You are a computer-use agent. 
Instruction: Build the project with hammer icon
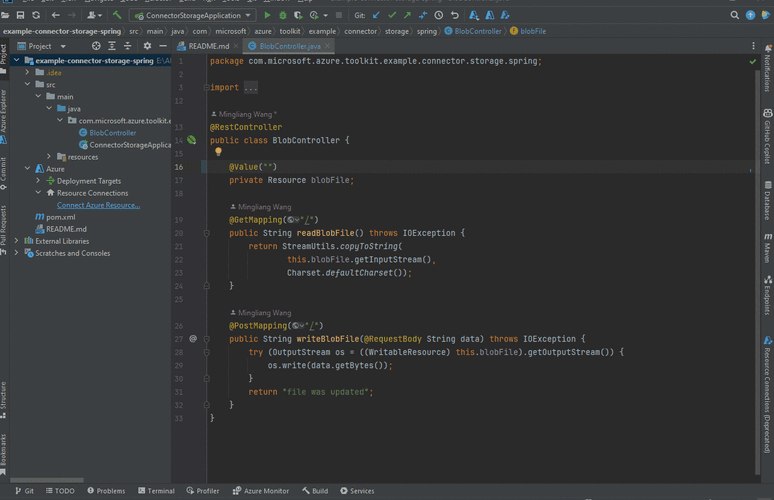pyautogui.click(x=117, y=15)
